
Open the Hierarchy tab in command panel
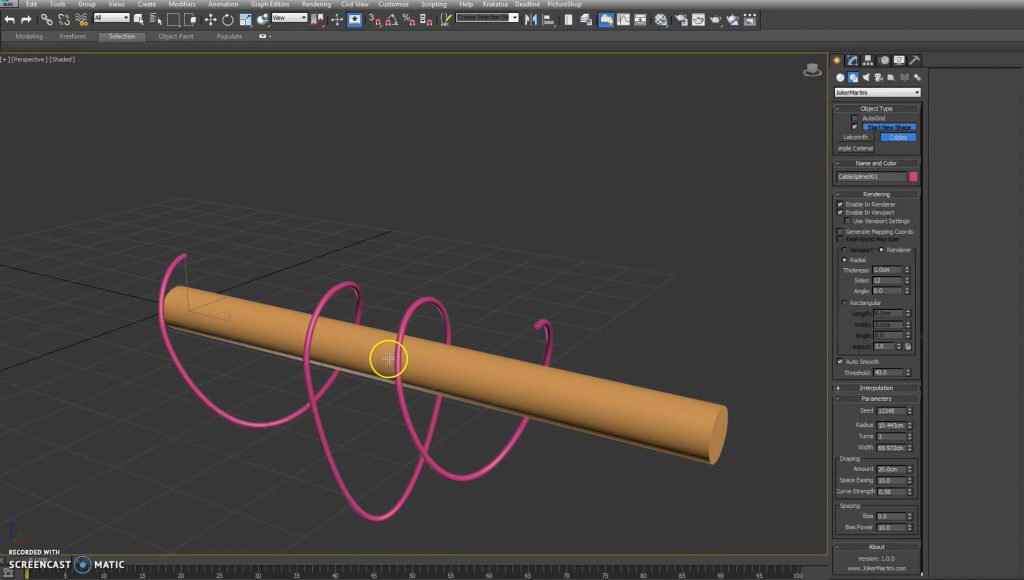(868, 61)
